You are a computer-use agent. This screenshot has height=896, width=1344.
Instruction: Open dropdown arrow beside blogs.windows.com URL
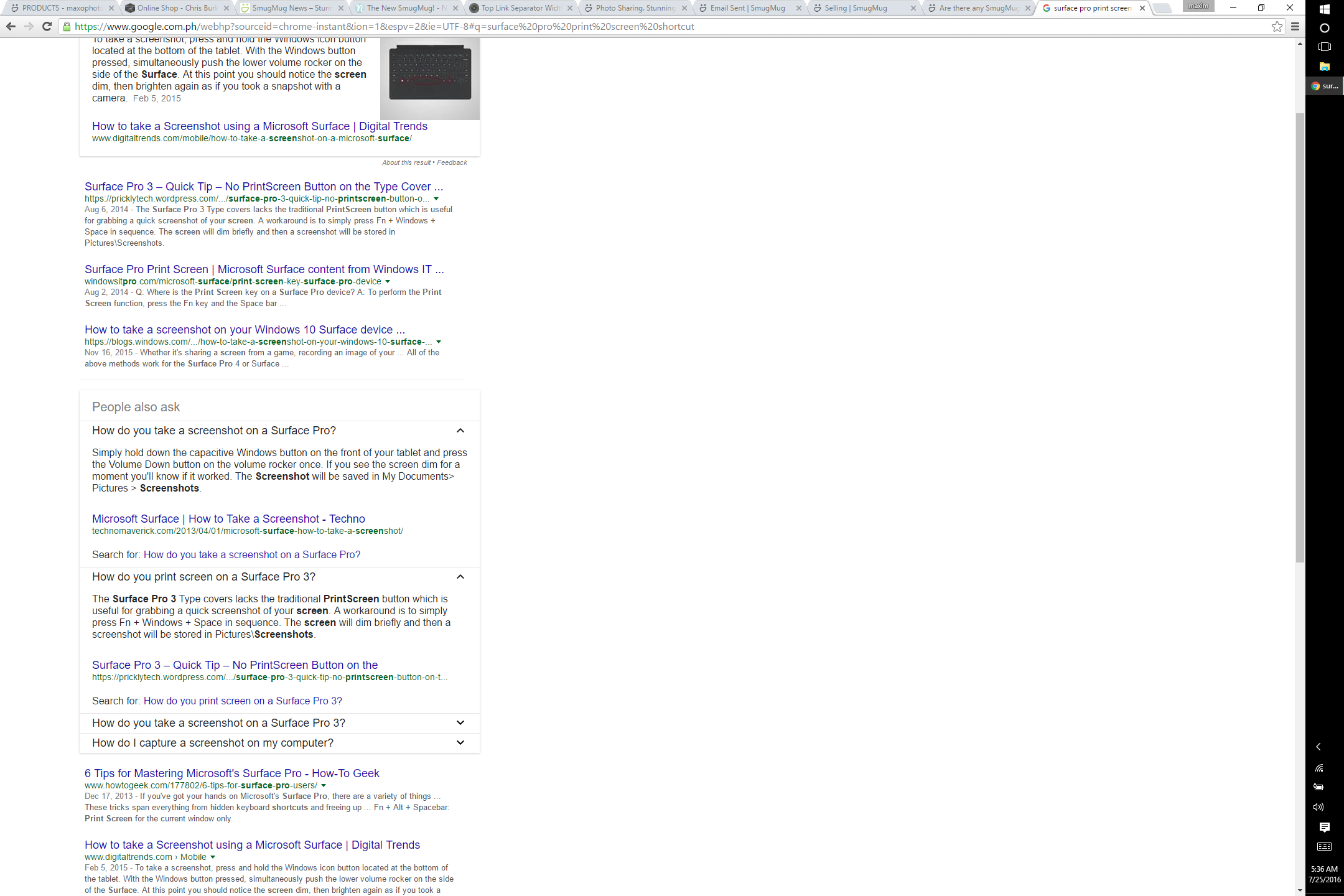(x=439, y=342)
